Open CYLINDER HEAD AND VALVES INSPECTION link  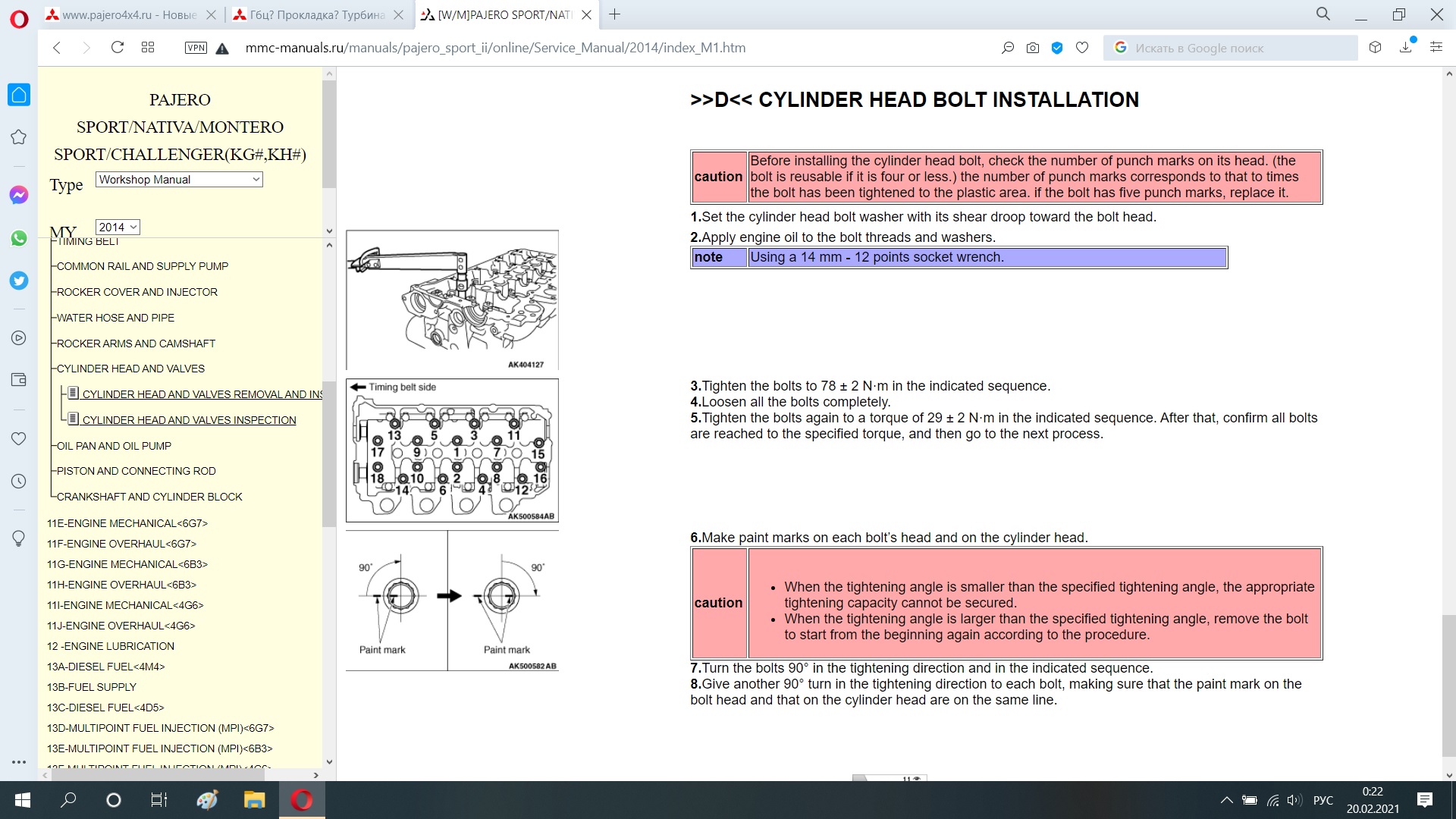click(189, 420)
